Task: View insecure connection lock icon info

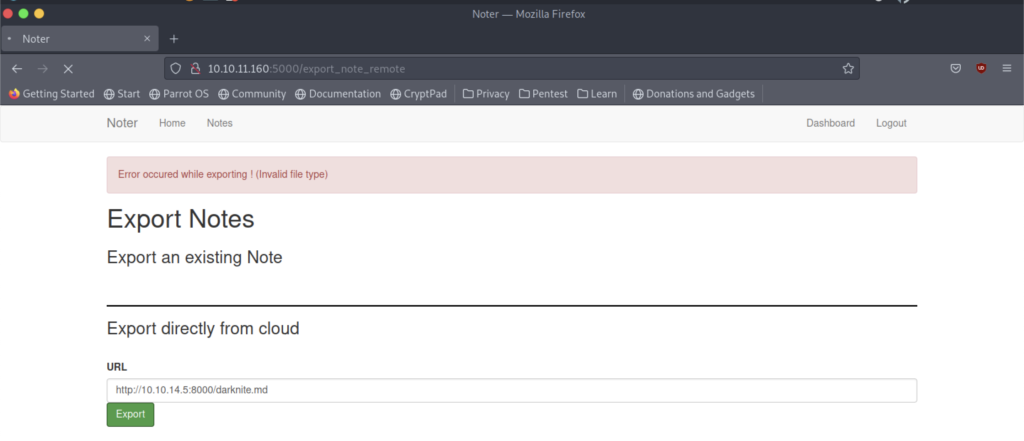Action: 194,69
